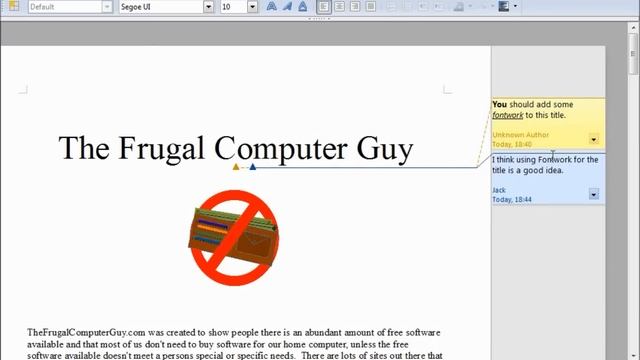This screenshot has height=360, width=640.
Task: Toggle Underline formatting
Action: [x=302, y=6]
